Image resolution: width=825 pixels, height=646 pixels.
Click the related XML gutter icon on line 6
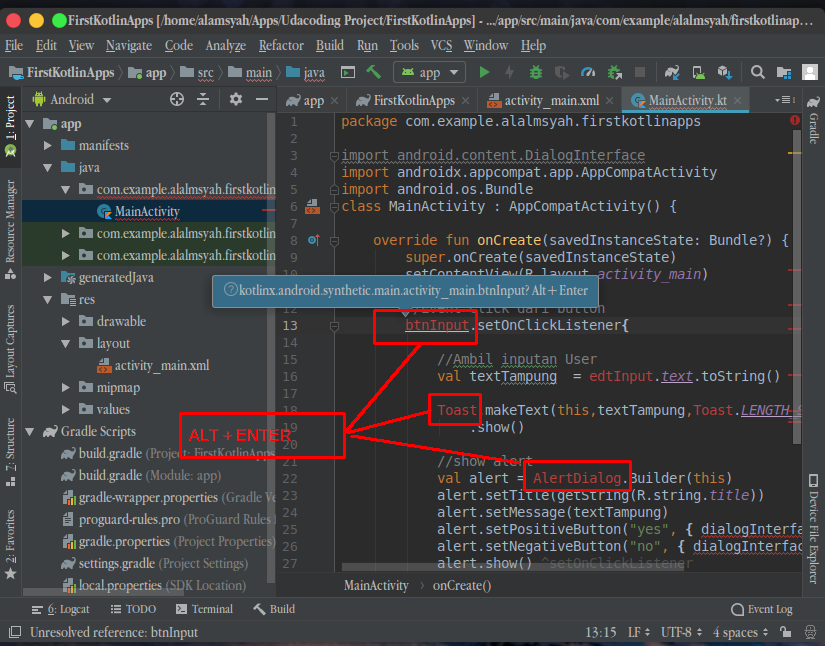[313, 206]
